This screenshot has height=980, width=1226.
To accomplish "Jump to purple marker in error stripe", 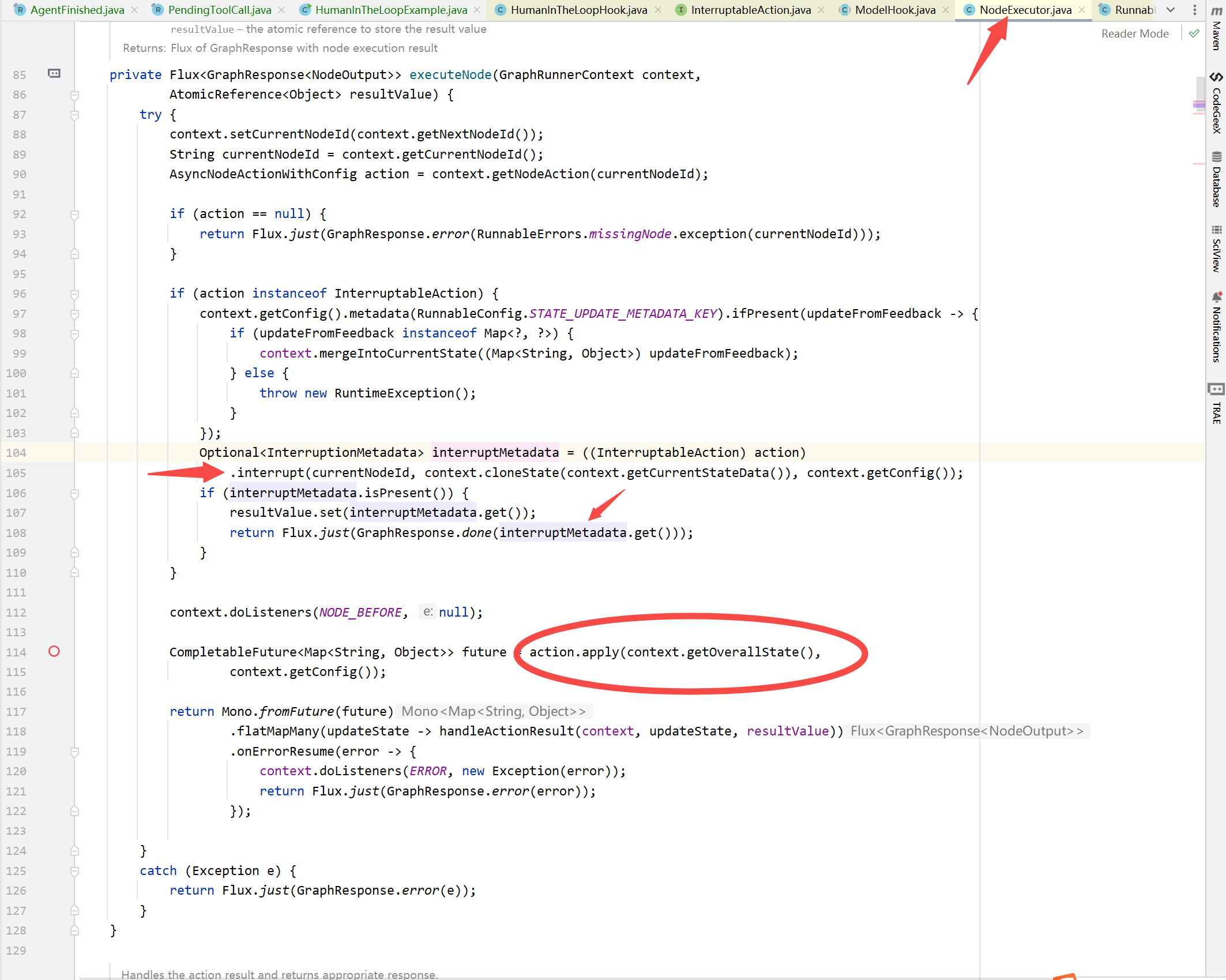I will 1199,105.
